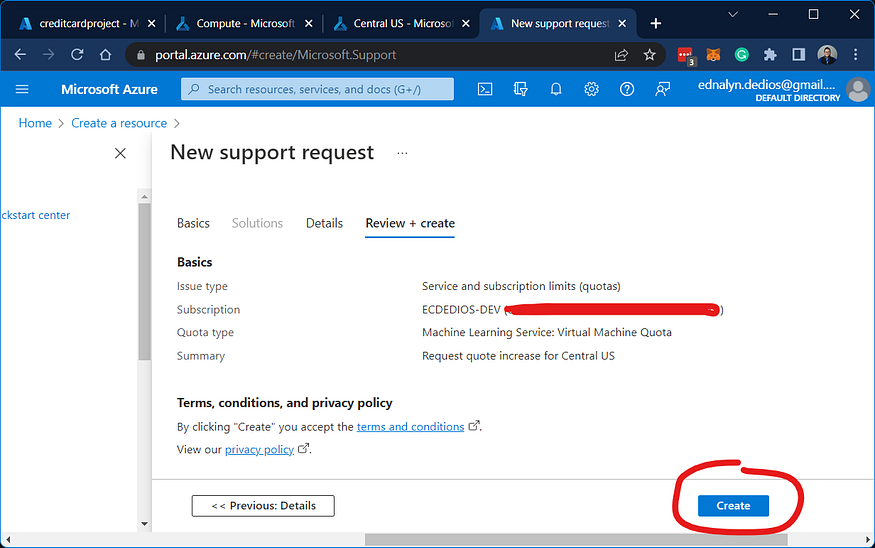Image resolution: width=875 pixels, height=548 pixels.
Task: Click 'Machine Learning Service: Virtual Machine Quota' text
Action: tap(547, 332)
